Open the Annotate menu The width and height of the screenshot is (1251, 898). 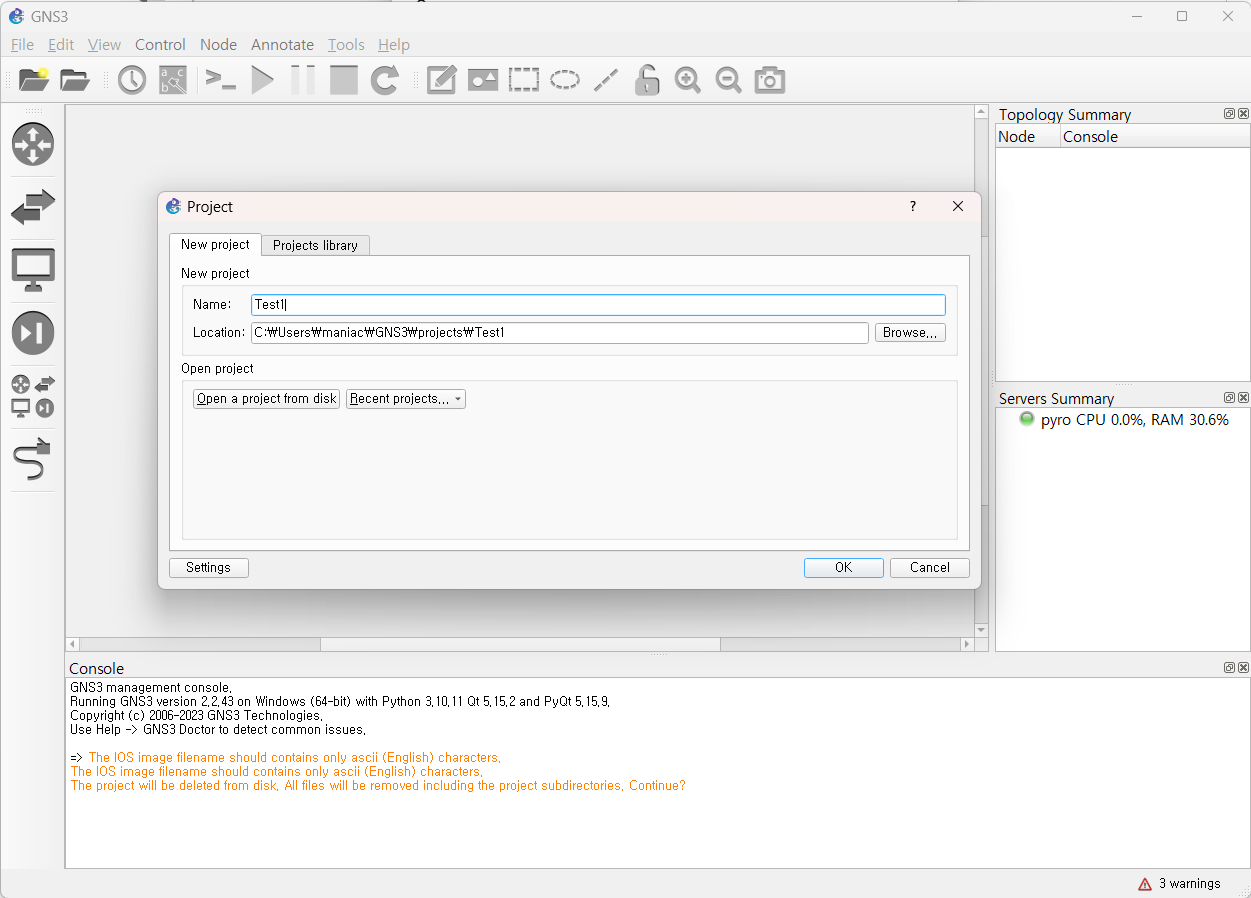282,45
